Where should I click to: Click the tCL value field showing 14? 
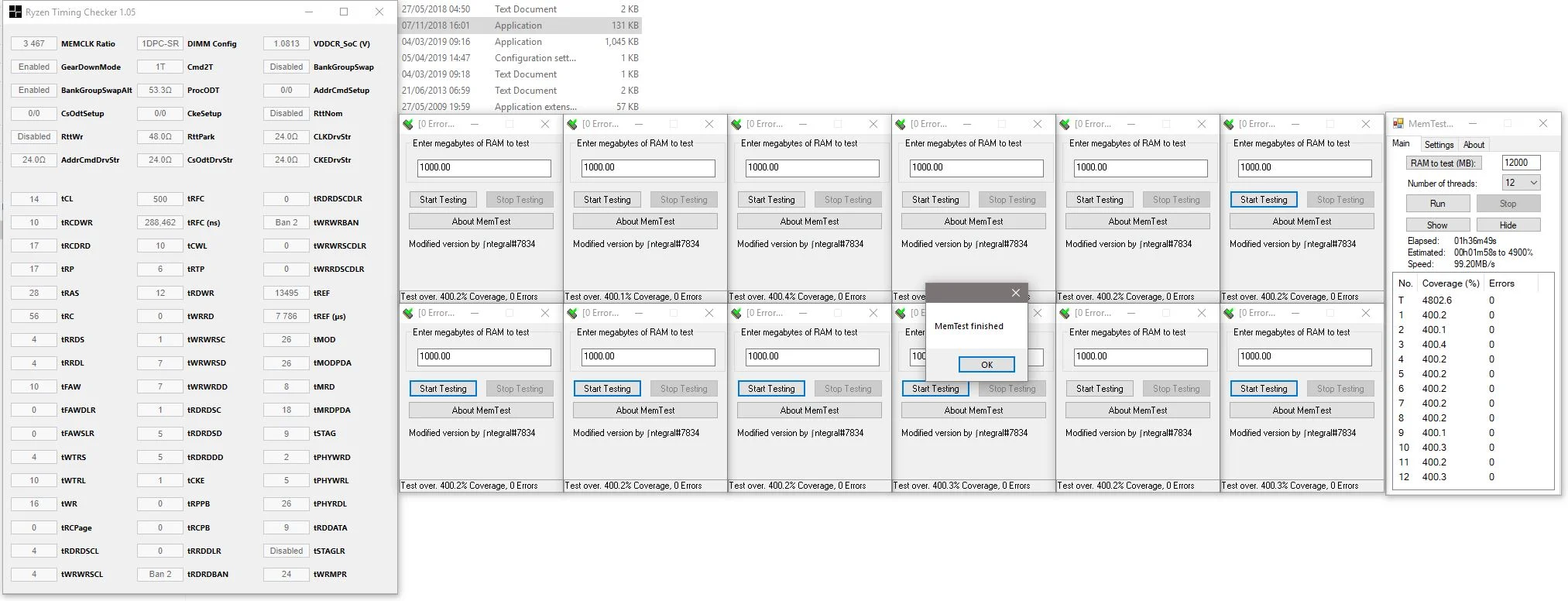(34, 199)
